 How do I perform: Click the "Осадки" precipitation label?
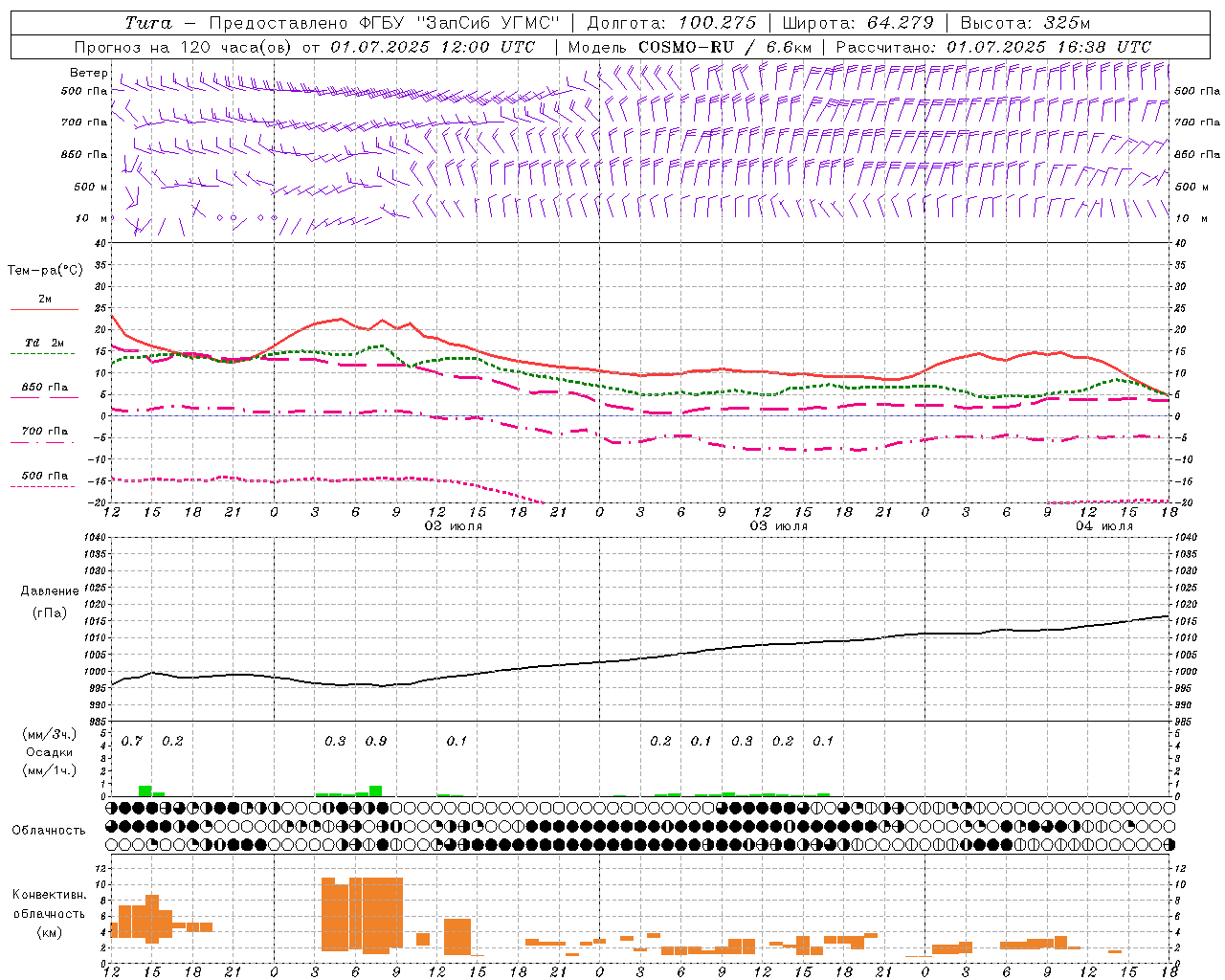pyautogui.click(x=49, y=752)
